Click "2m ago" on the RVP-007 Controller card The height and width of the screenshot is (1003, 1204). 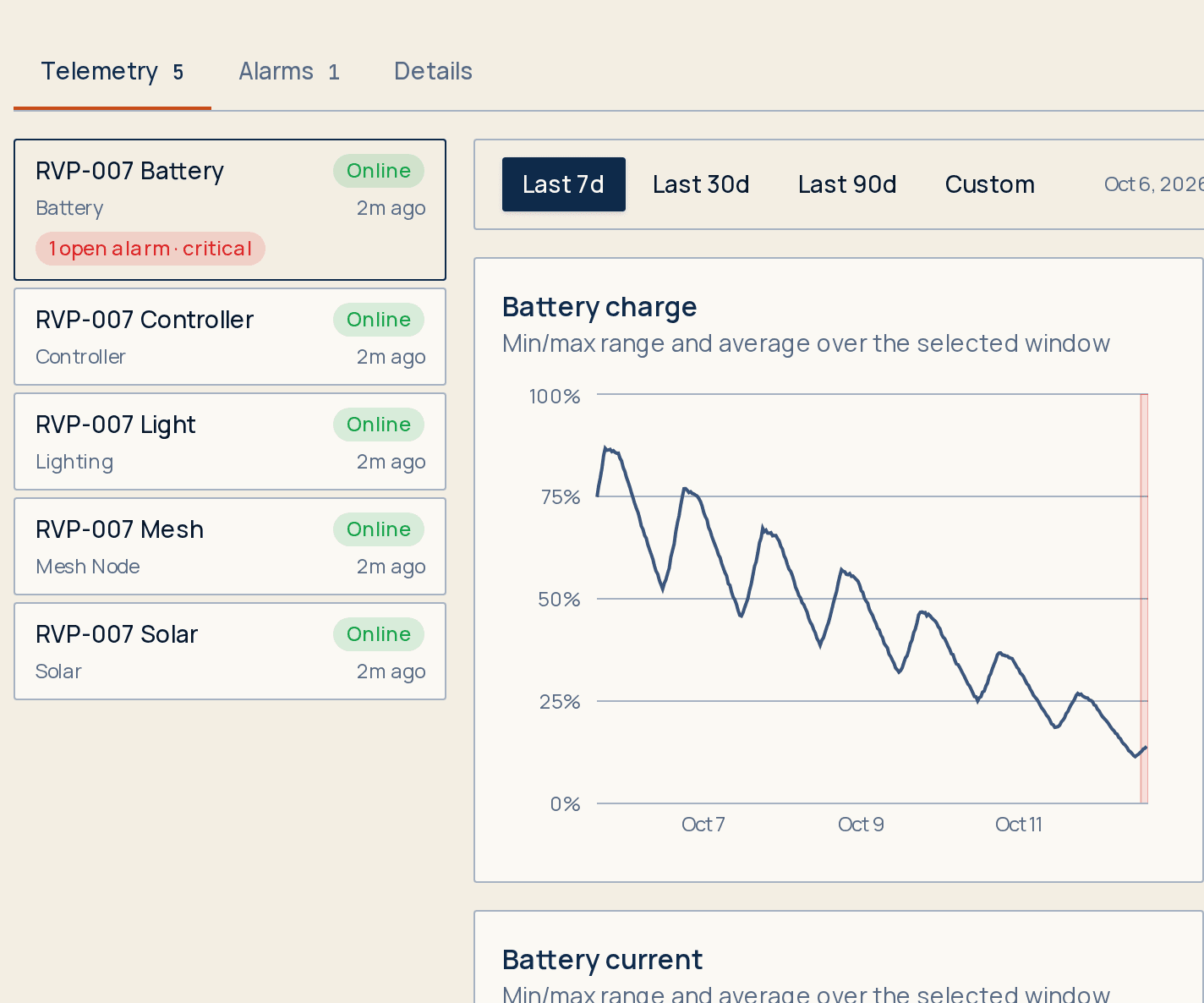pos(391,357)
